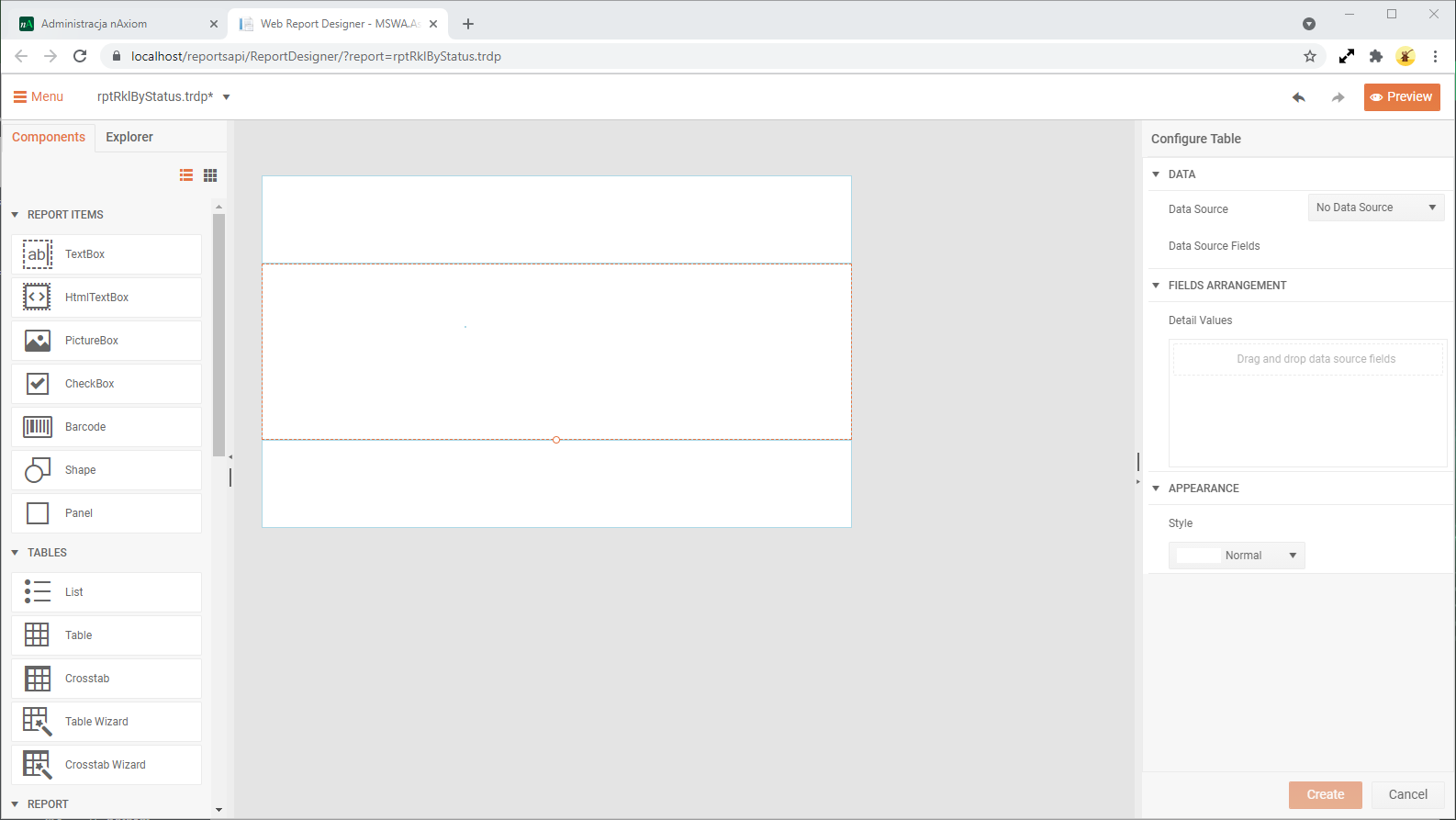Collapse the left panel with splitter arrow
Viewport: 1456px width, 820px height.
(230, 456)
